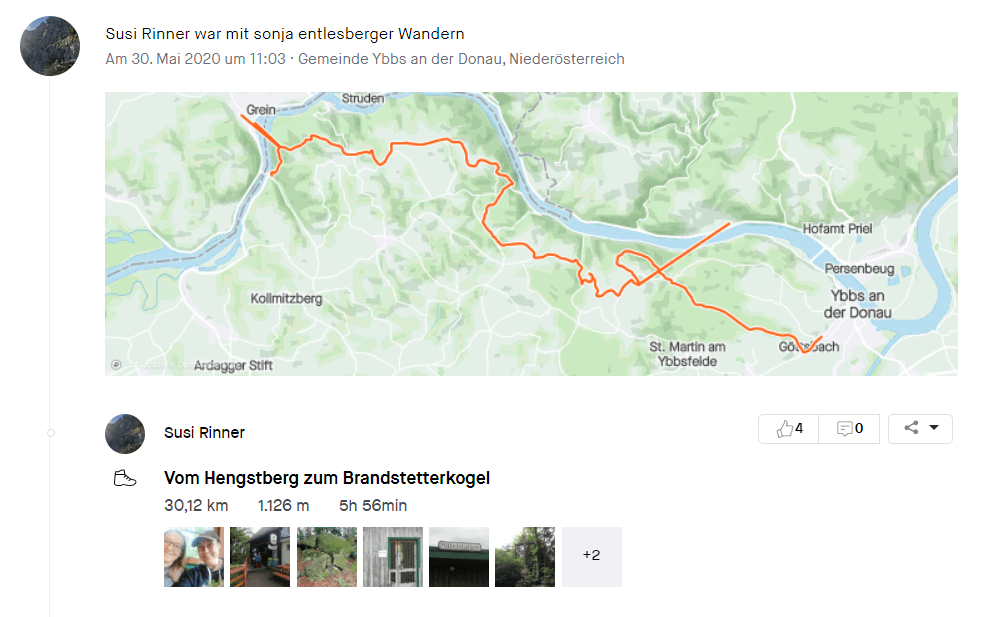This screenshot has width=997, height=617.
Task: Open the dark sign building thumbnail
Action: click(459, 557)
